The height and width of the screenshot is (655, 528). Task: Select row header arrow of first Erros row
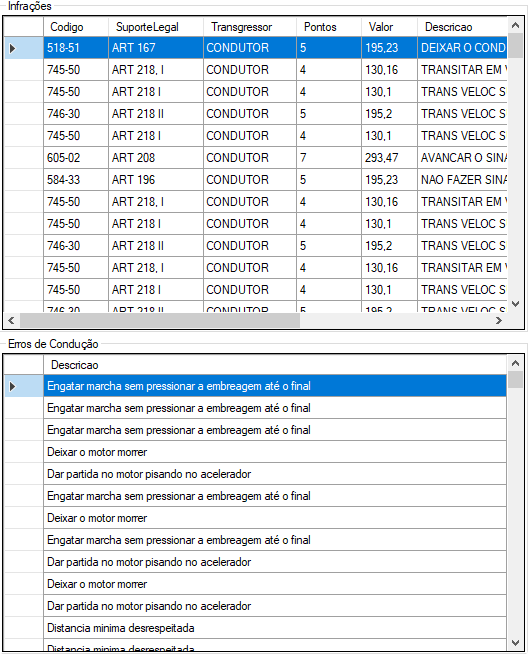(x=24, y=386)
